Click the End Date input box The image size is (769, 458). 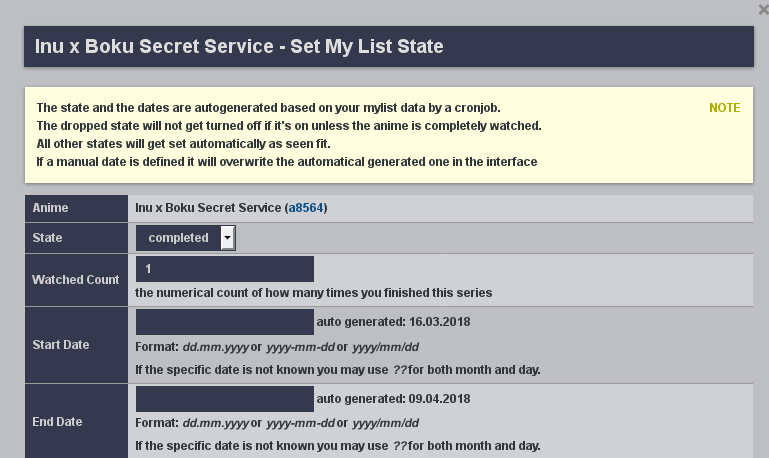pos(226,398)
